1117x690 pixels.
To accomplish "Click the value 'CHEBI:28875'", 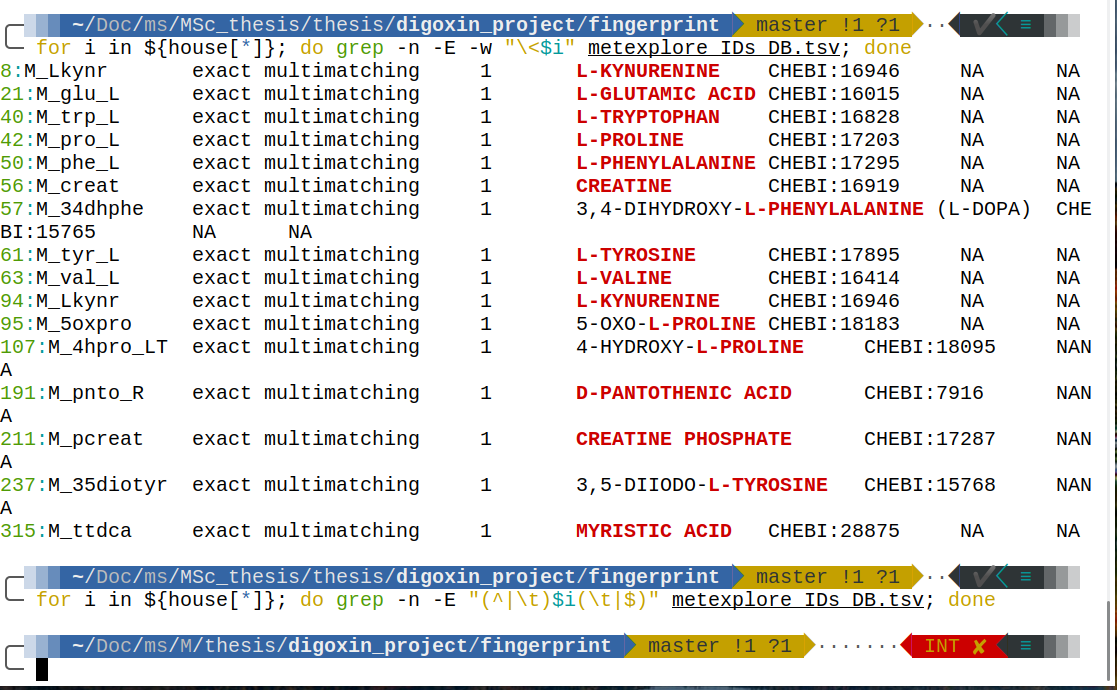I will click(833, 531).
